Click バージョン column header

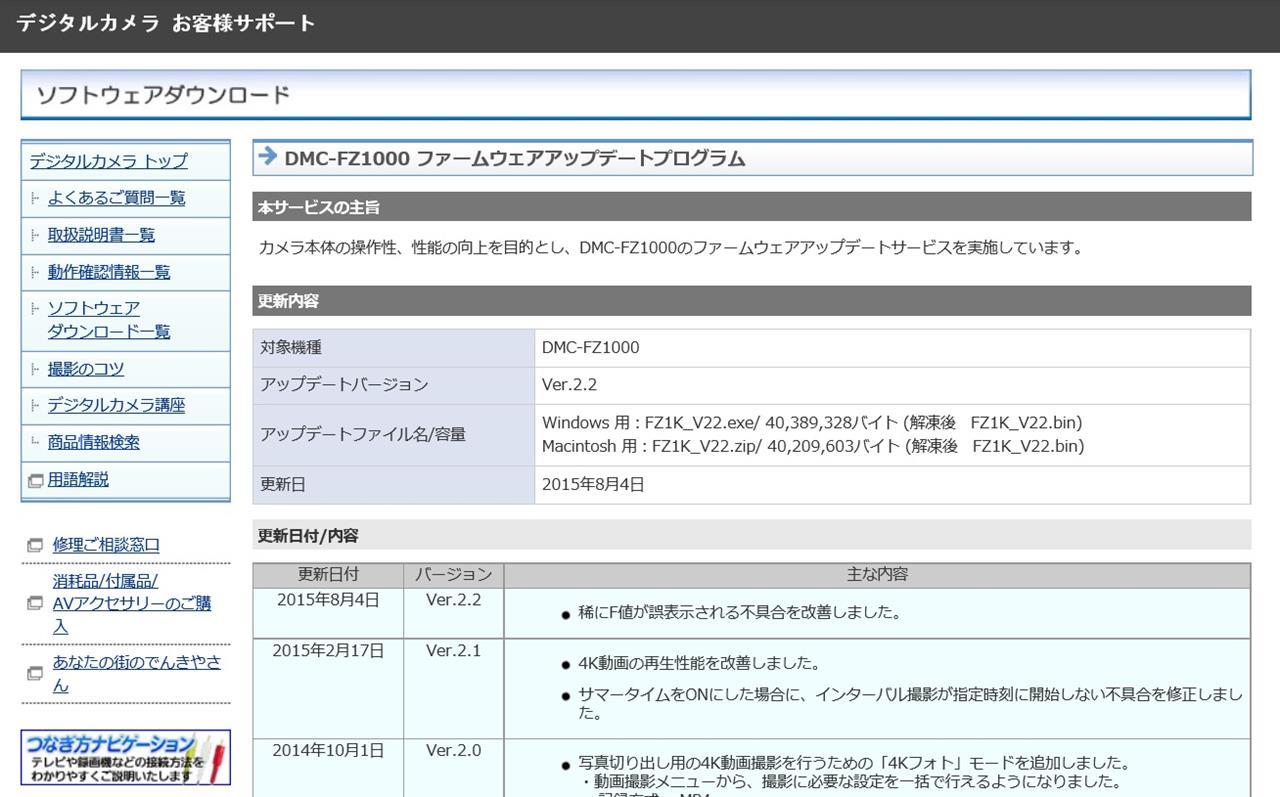tap(454, 575)
